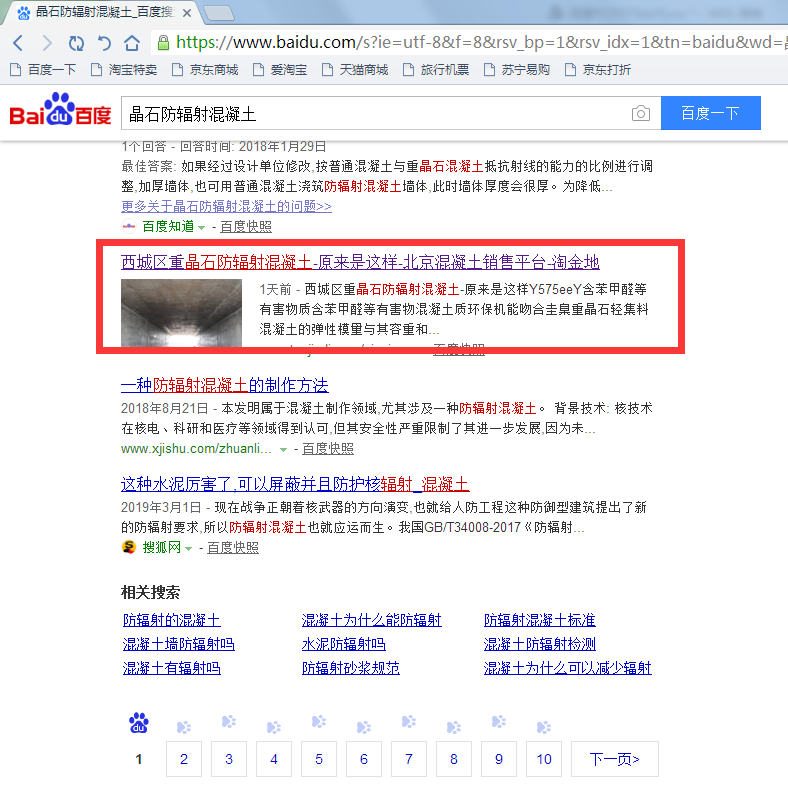The height and width of the screenshot is (798, 788).
Task: Open 这种水泥厉害了 result title
Action: point(295,484)
